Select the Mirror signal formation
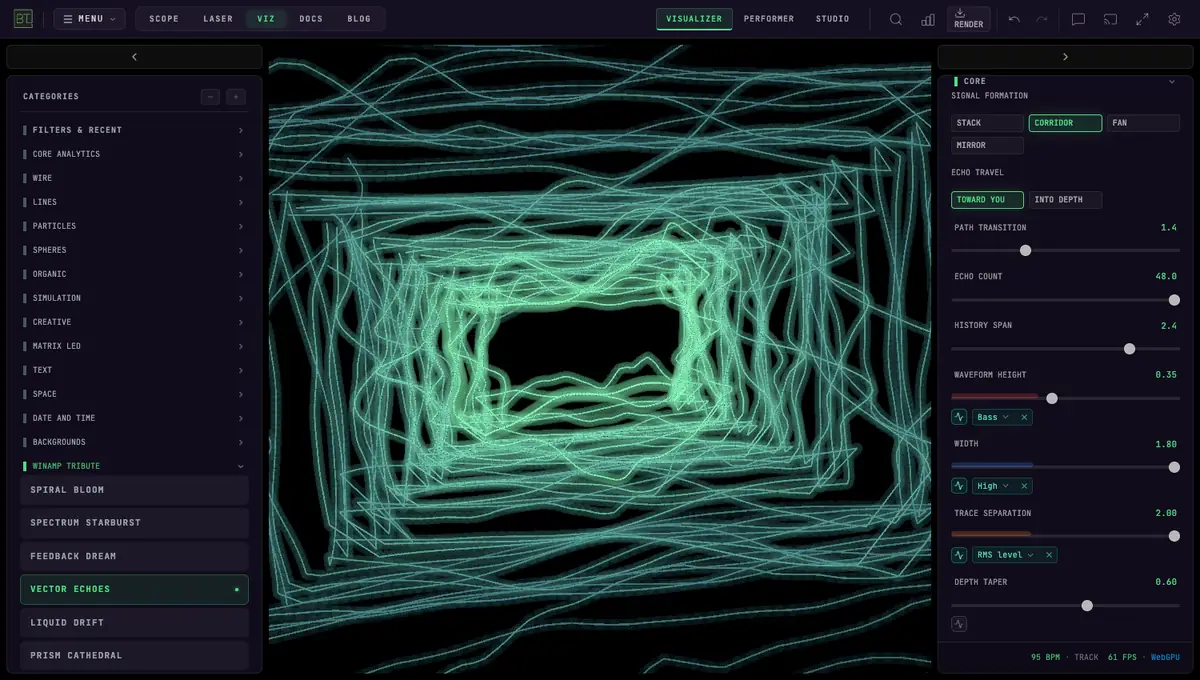The width and height of the screenshot is (1200, 680). [987, 146]
